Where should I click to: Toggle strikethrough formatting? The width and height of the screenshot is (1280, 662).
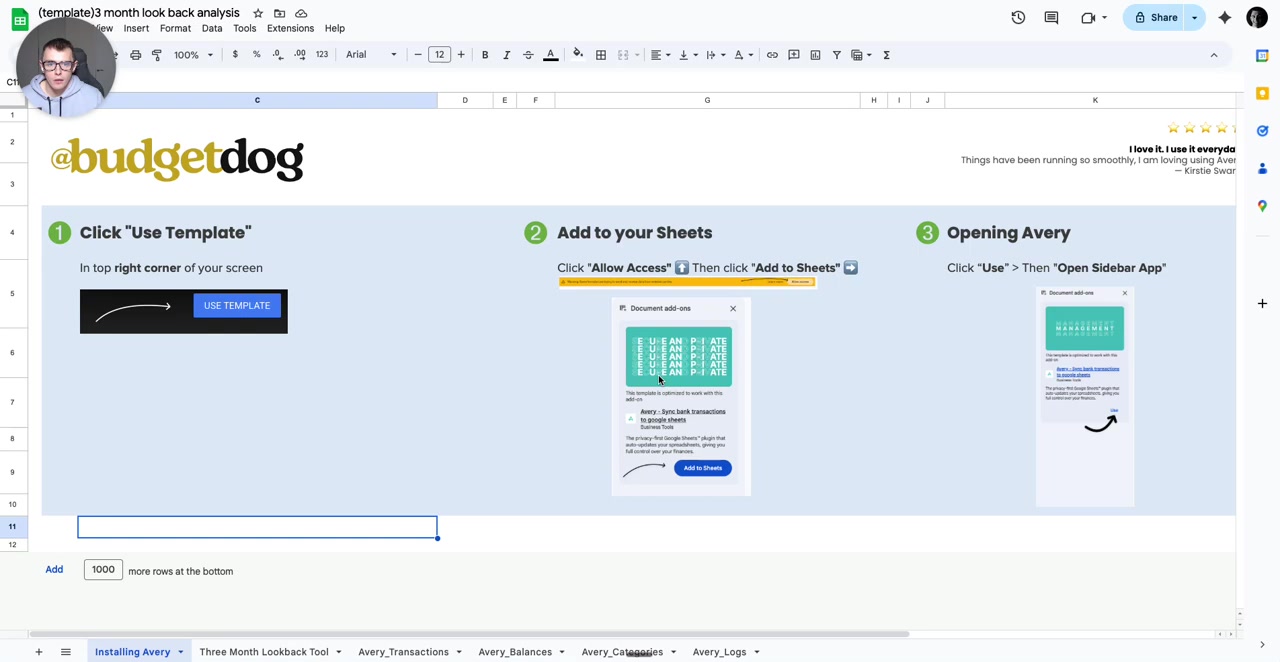tap(528, 54)
